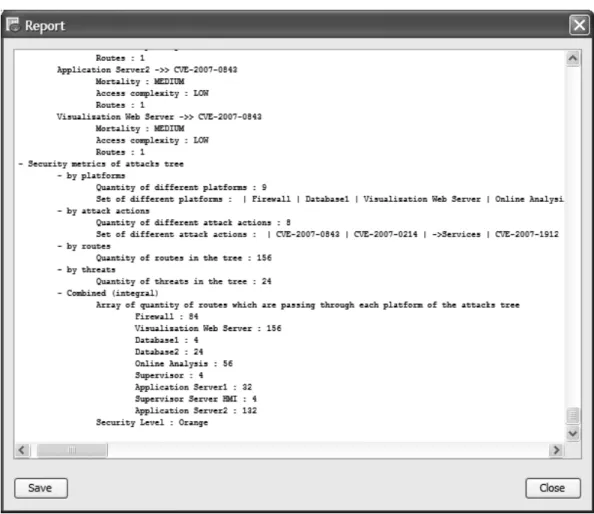Click 'Visualization Web Server : 156' line
This screenshot has width=594, height=514.
pos(208,328)
